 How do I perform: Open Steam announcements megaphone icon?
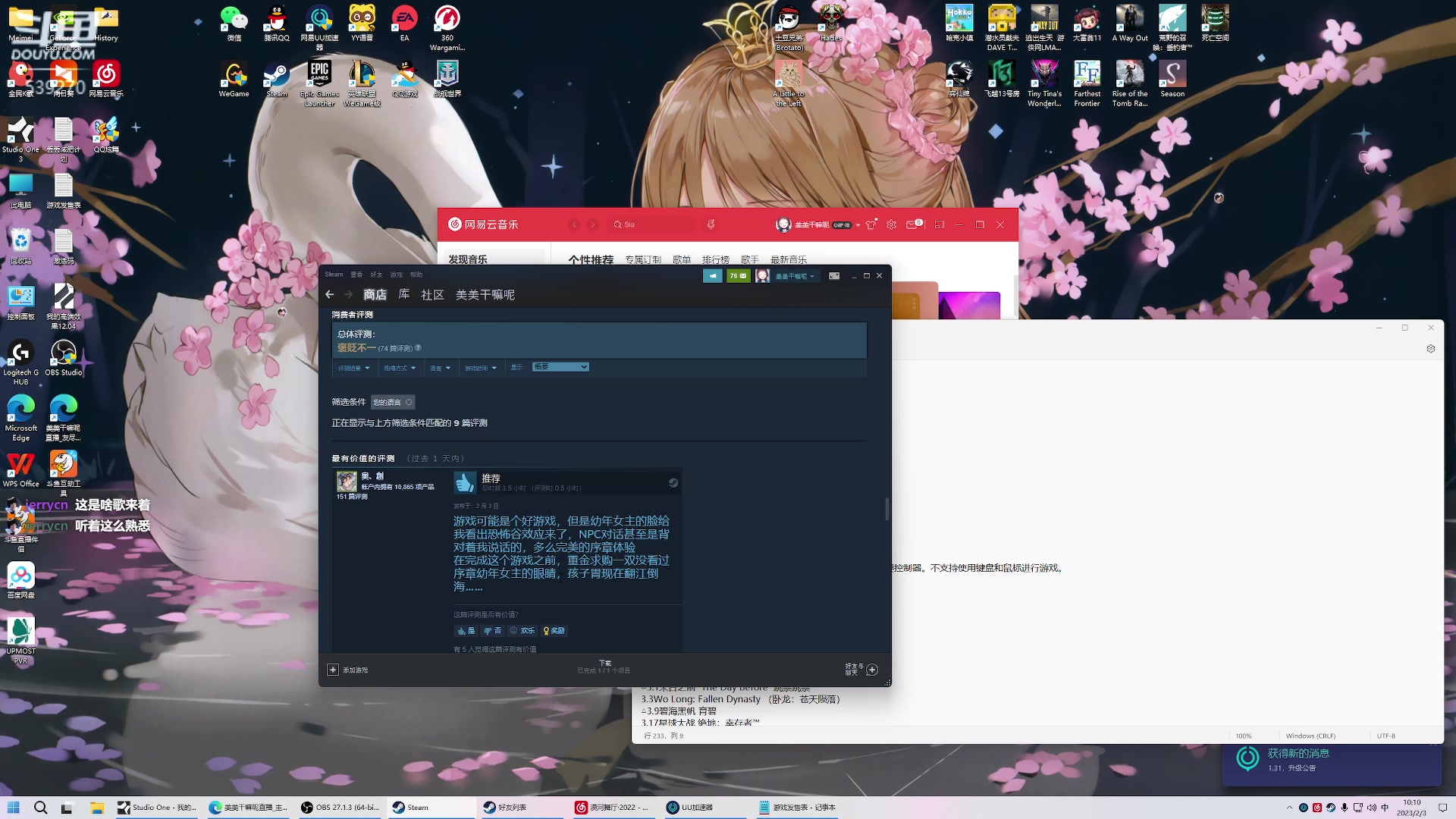click(x=713, y=276)
